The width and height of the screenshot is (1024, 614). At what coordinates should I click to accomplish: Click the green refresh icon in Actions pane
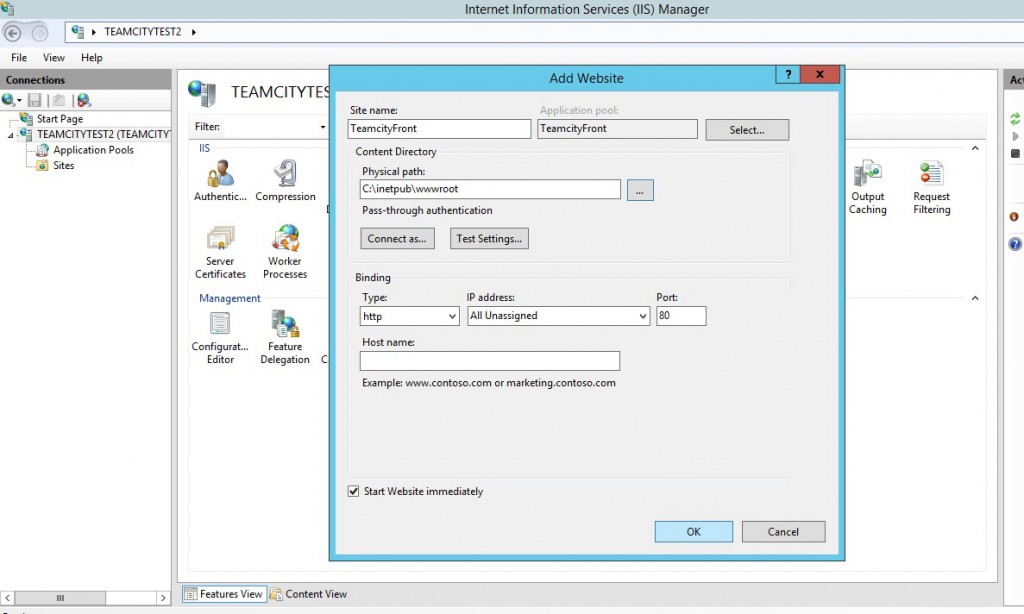point(1015,119)
